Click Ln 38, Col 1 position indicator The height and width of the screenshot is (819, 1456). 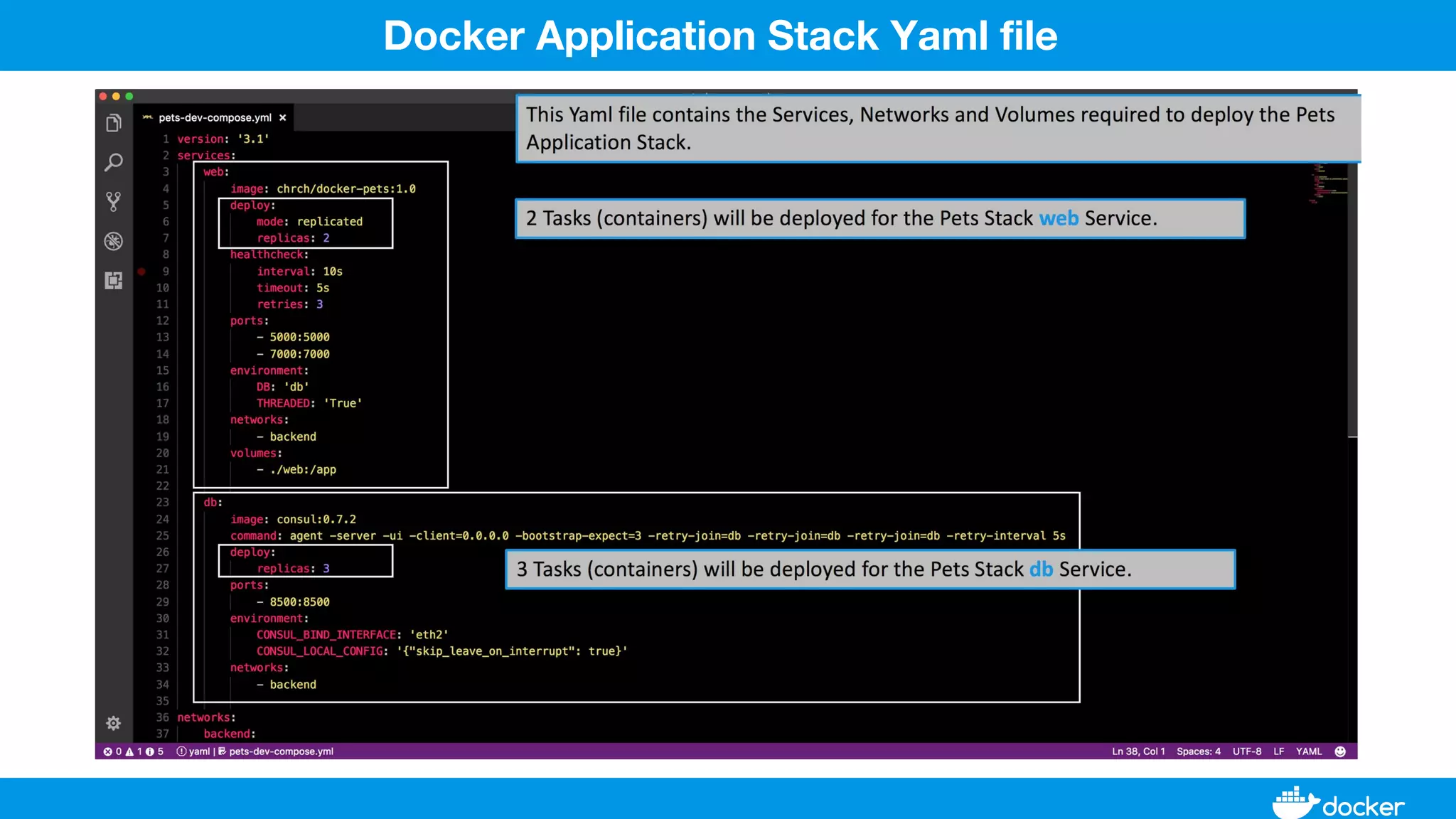pos(1138,751)
